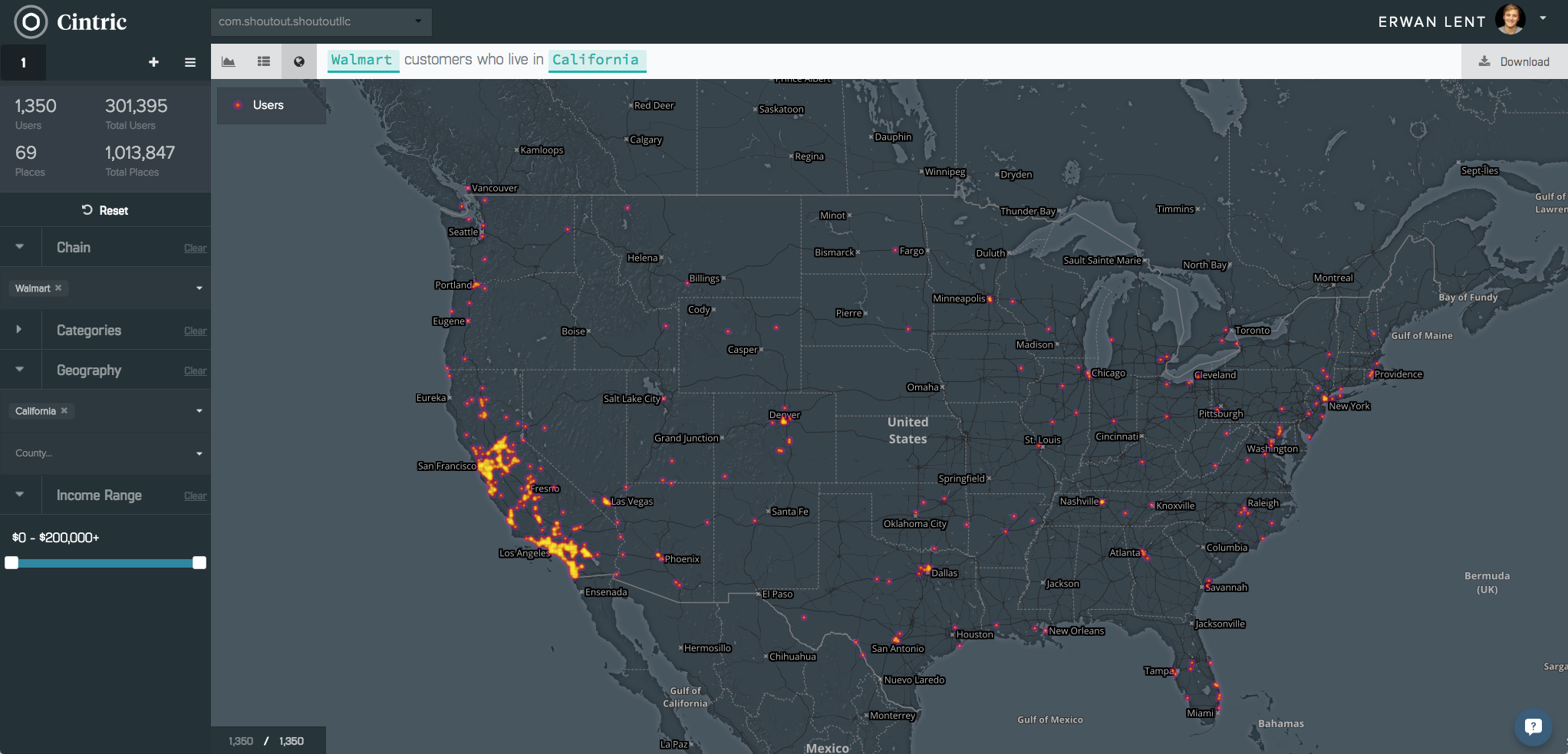This screenshot has width=1568, height=754.
Task: Click the Denver map label
Action: [x=785, y=415]
